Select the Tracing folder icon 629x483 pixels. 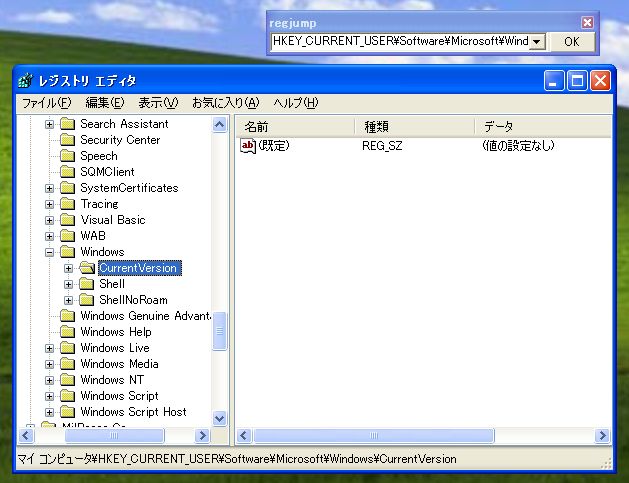[x=67, y=204]
